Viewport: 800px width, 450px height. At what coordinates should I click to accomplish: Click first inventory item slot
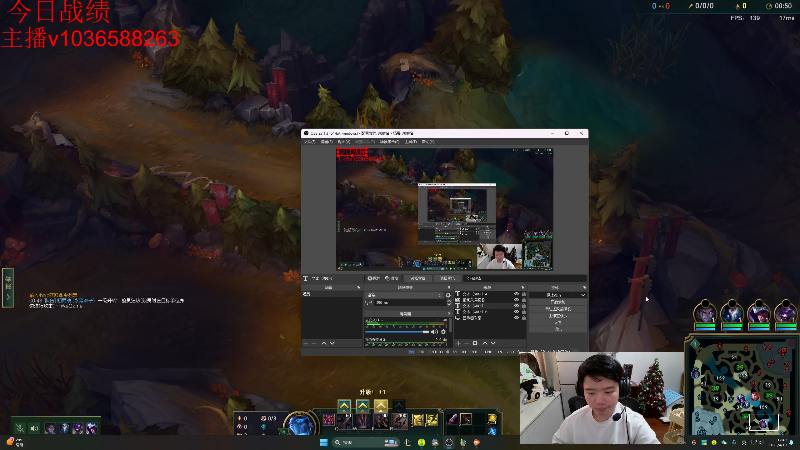[453, 419]
